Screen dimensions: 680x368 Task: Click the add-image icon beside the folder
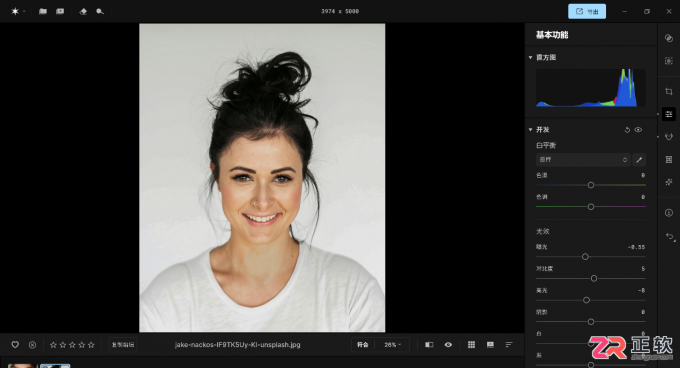[x=60, y=11]
